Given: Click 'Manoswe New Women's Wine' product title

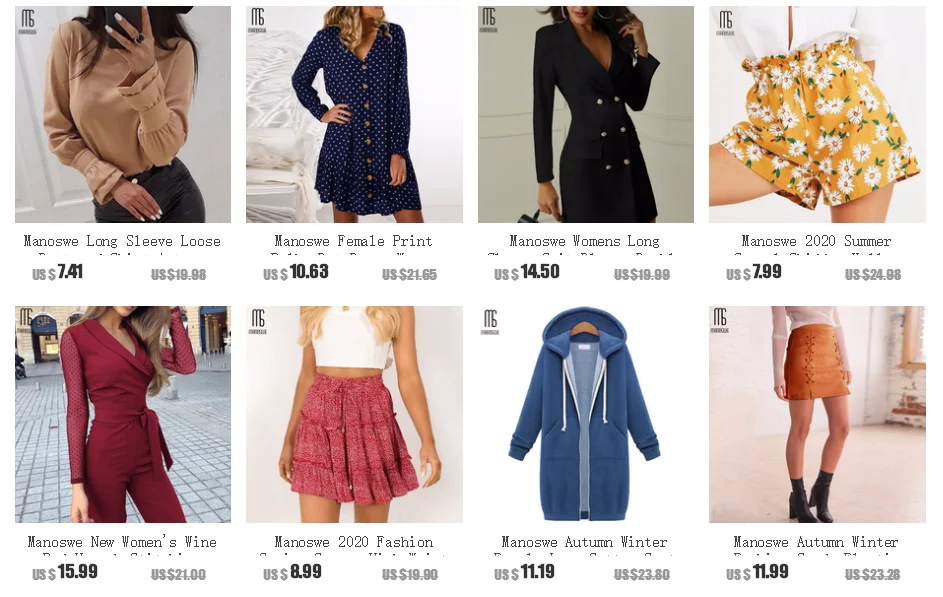Looking at the screenshot, I should 122,542.
